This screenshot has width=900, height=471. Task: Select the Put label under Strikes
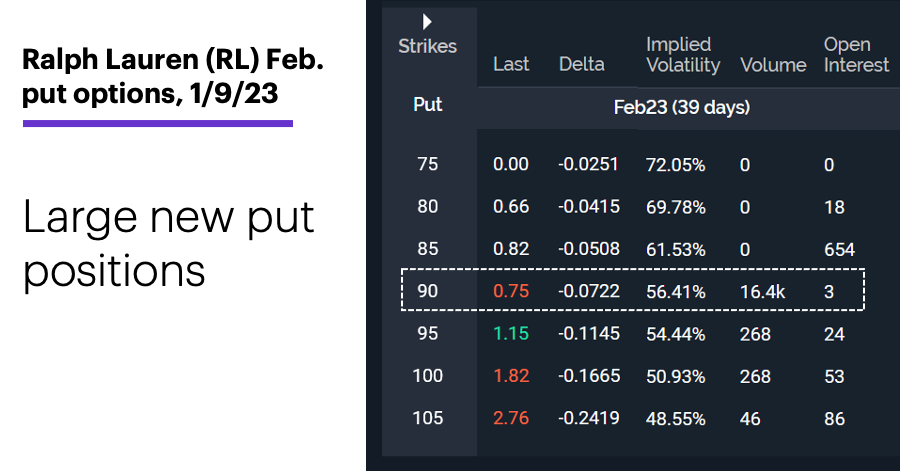click(x=428, y=104)
